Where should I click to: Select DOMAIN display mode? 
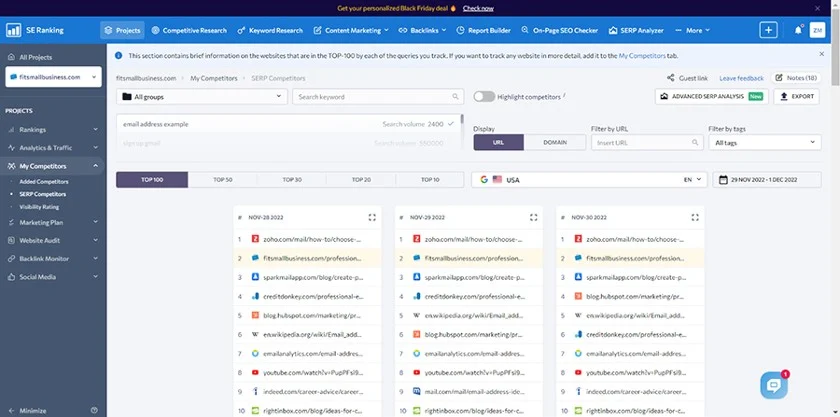pyautogui.click(x=555, y=143)
